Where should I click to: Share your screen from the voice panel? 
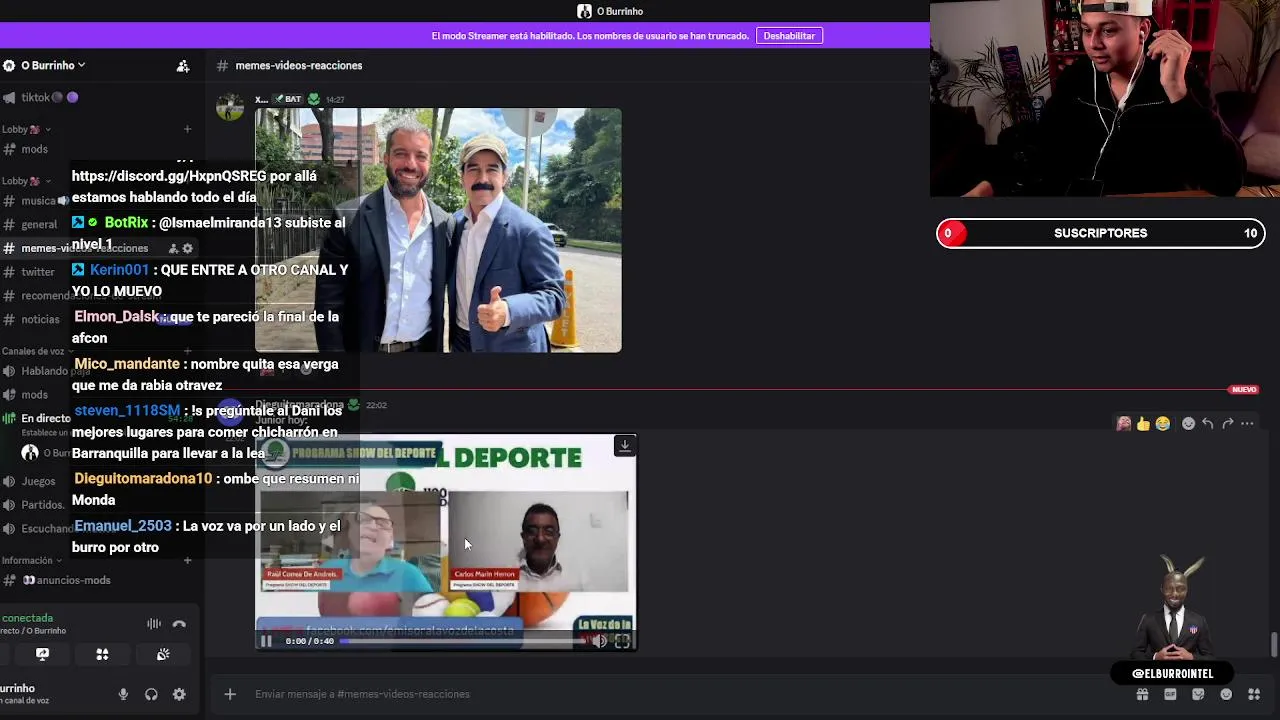[x=42, y=654]
